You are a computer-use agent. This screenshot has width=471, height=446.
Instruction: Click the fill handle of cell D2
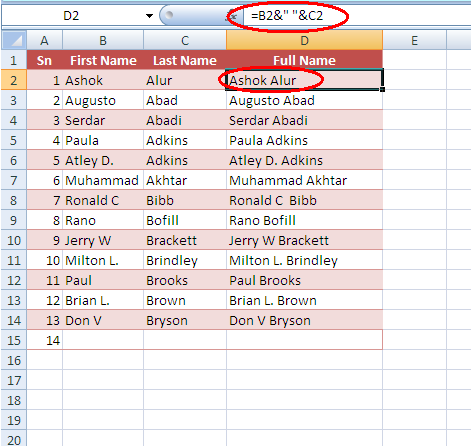point(382,89)
